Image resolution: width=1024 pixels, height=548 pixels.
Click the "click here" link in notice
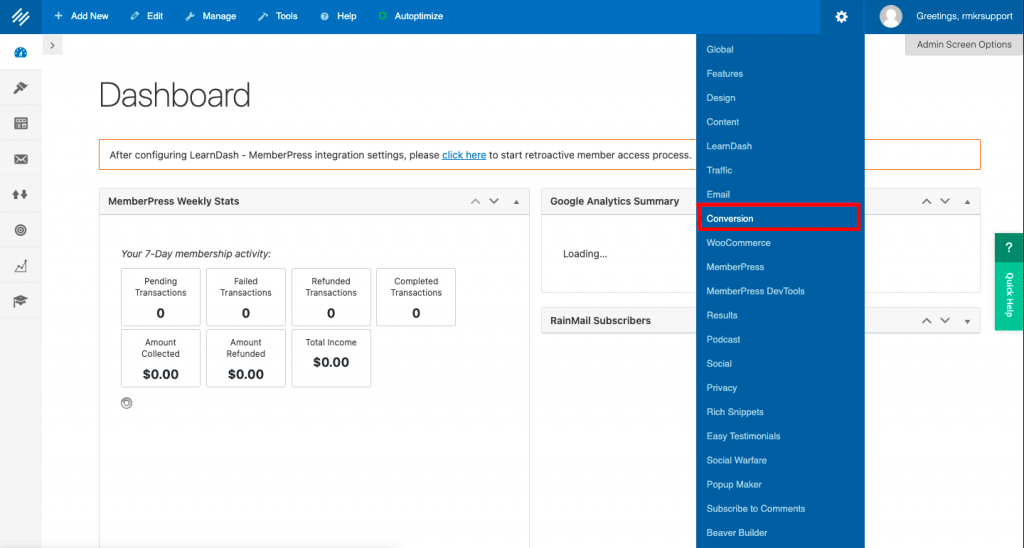point(464,155)
